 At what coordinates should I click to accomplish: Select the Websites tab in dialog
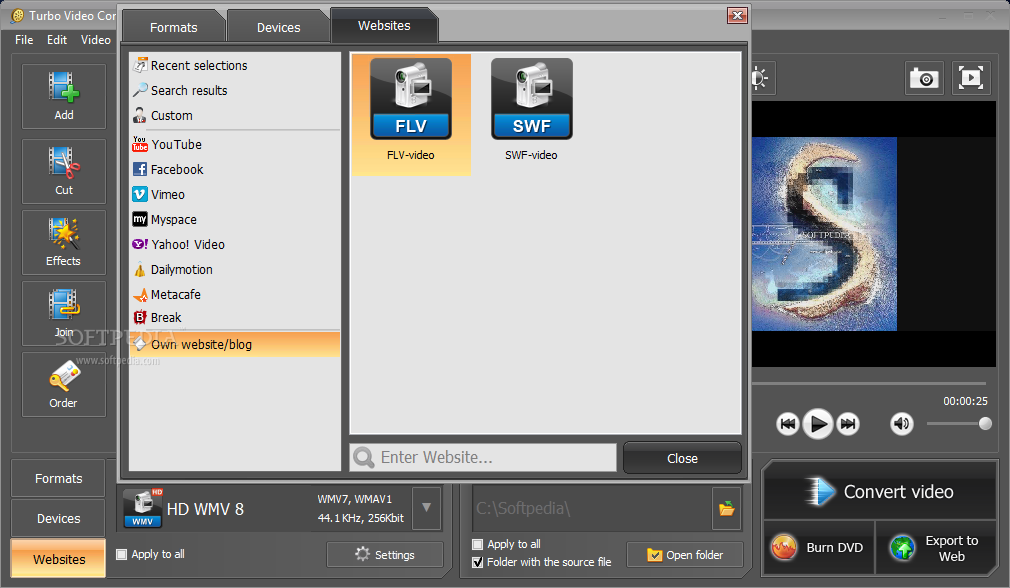pyautogui.click(x=384, y=26)
